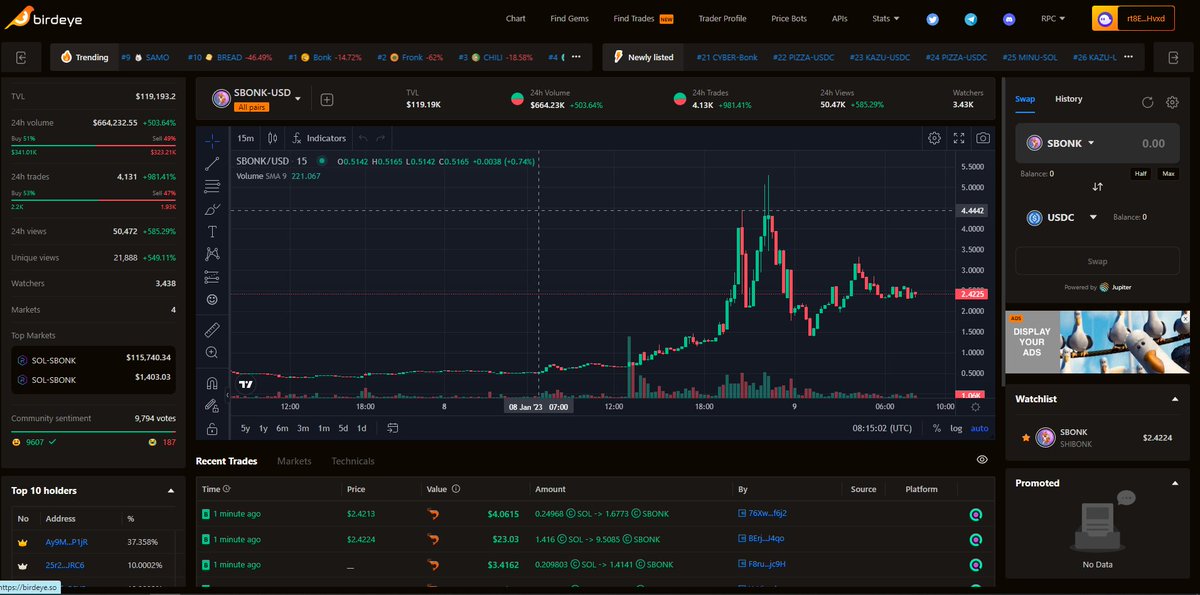Collapse the Watchlist panel
This screenshot has width=1200, height=595.
coord(1174,399)
